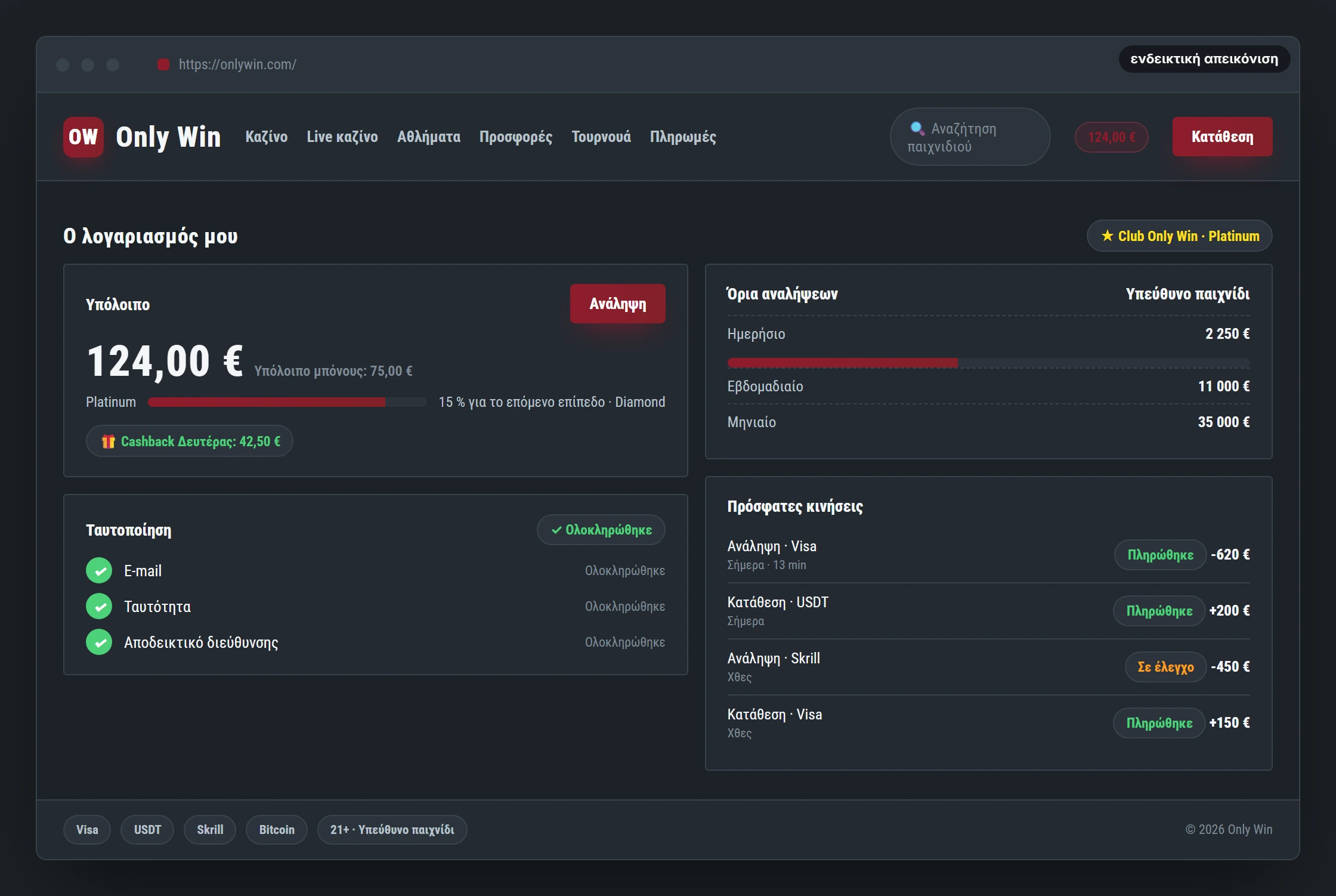Click the Πληρώθηκε status on Κατάθεση · USDT
This screenshot has width=1336, height=896.
click(x=1159, y=611)
